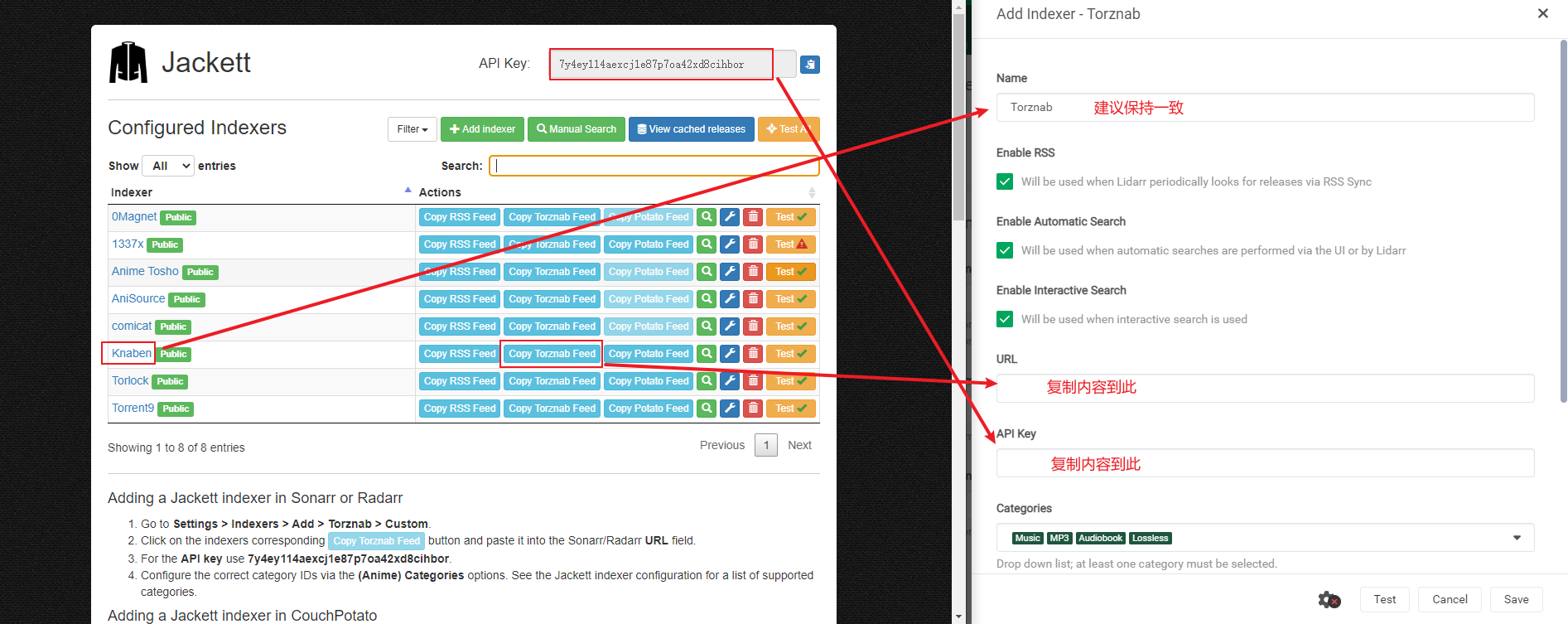Image resolution: width=1568 pixels, height=624 pixels.
Task: Toggle advanced settings gear in Add Indexer dialog
Action: [x=1329, y=600]
